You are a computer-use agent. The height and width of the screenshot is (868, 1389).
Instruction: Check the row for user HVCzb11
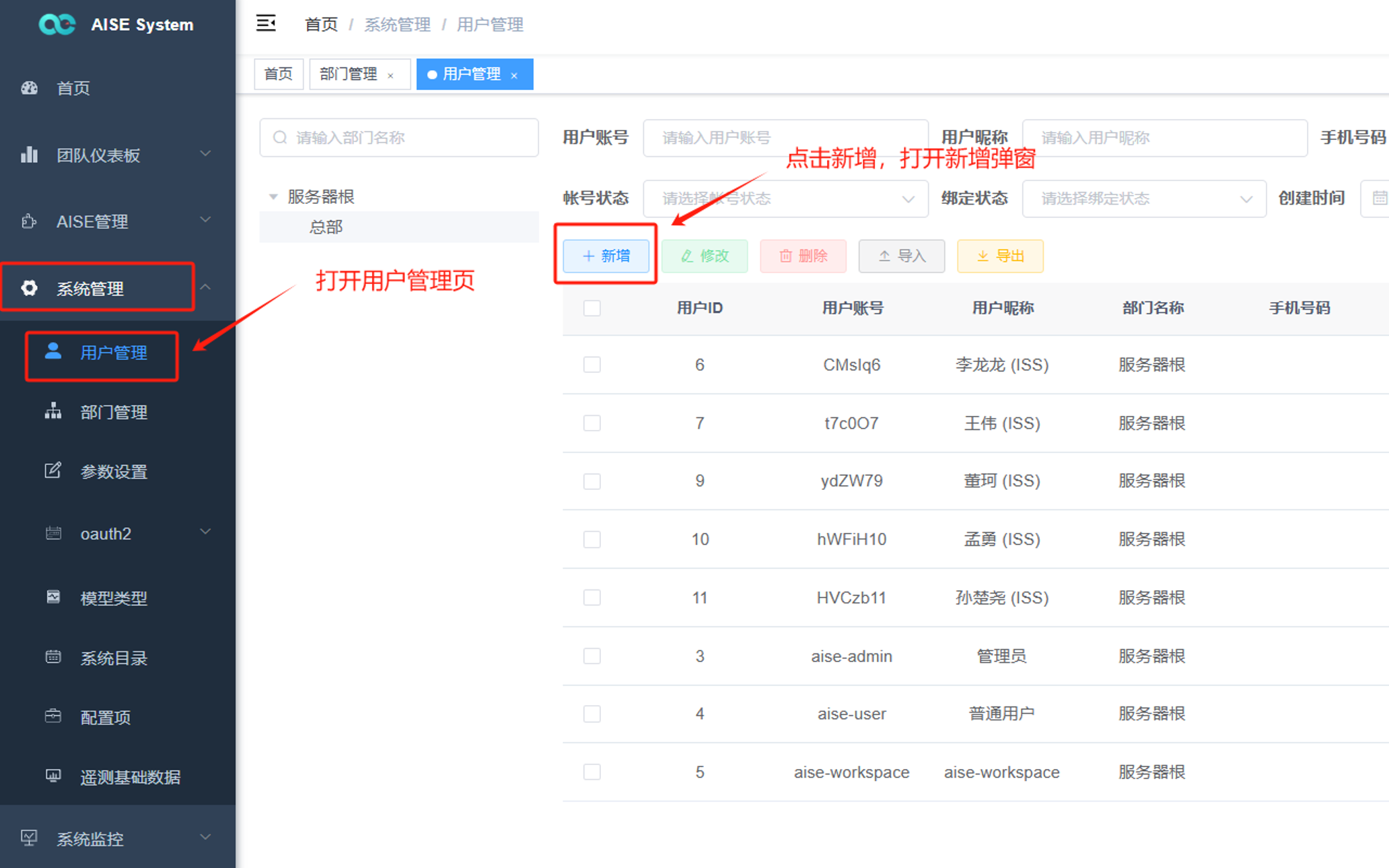[592, 598]
